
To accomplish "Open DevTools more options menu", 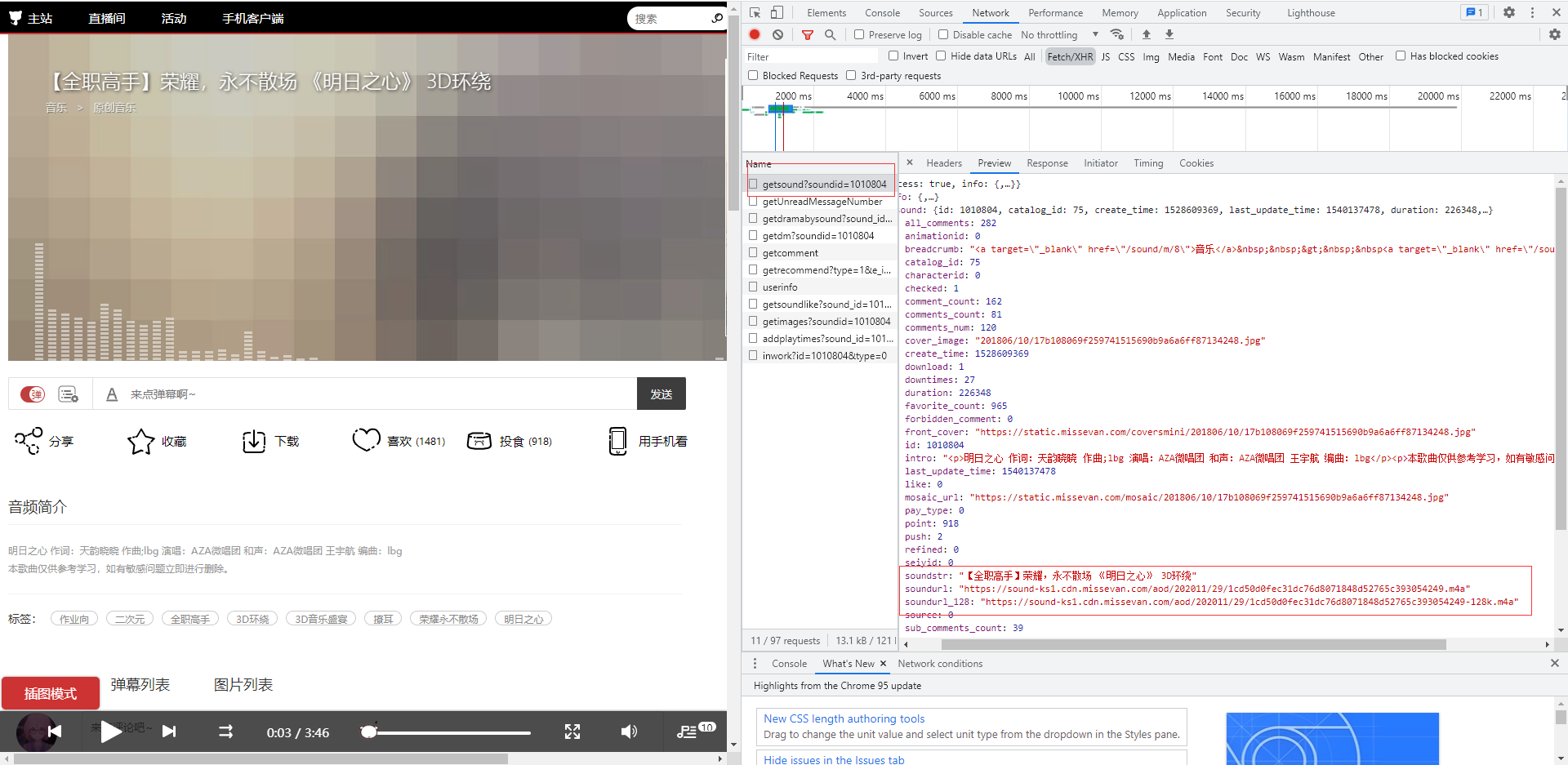I will pyautogui.click(x=1533, y=12).
